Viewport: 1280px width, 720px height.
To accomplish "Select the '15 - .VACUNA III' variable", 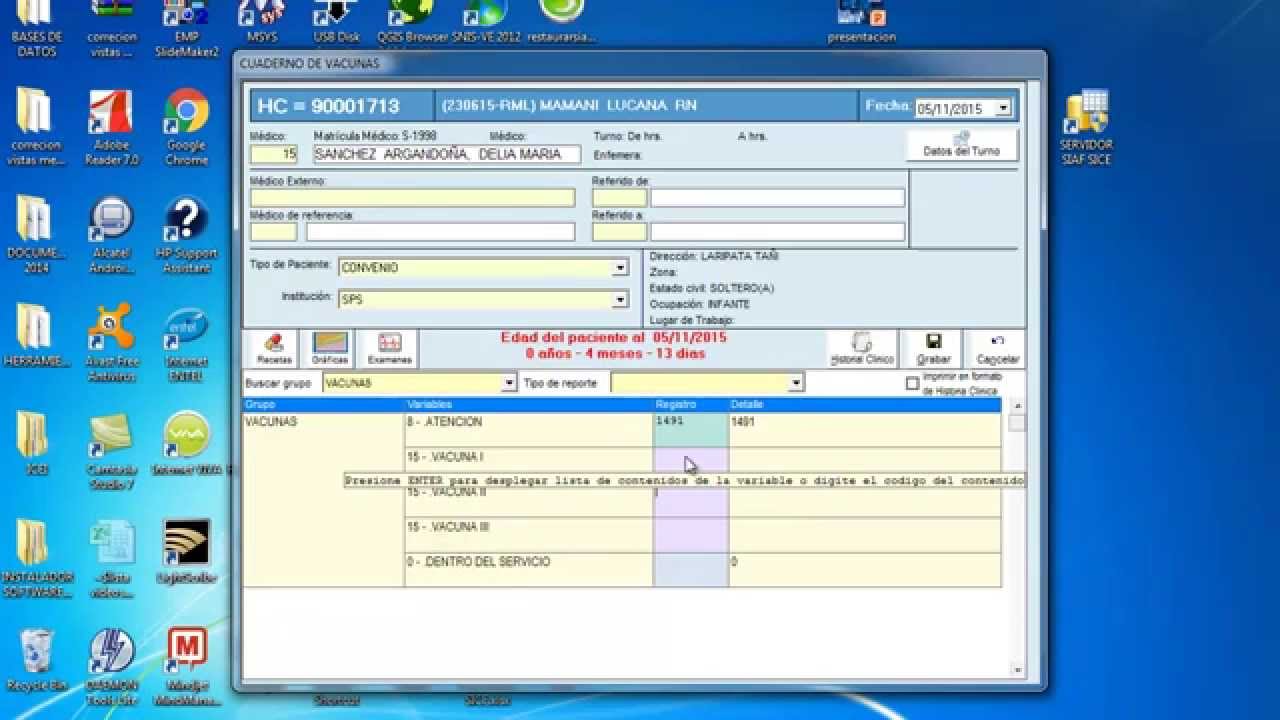I will click(528, 535).
